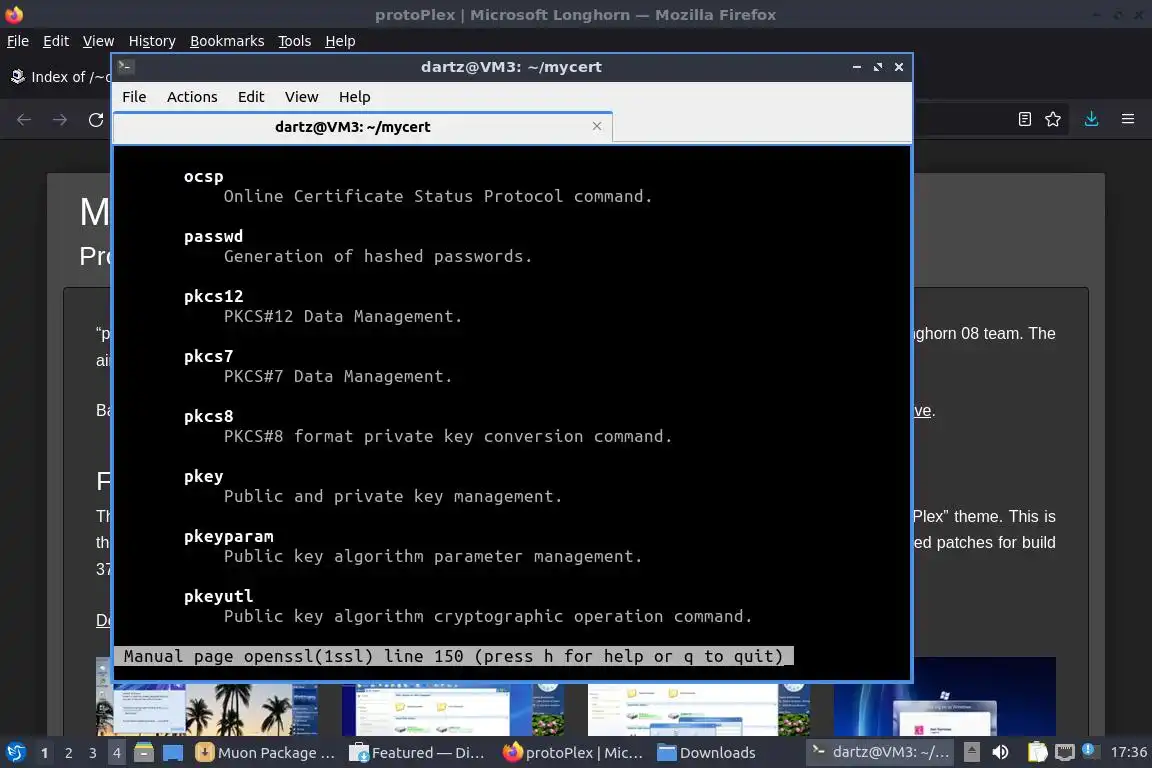Open the terminal's Help menu
This screenshot has width=1152, height=768.
pos(354,97)
